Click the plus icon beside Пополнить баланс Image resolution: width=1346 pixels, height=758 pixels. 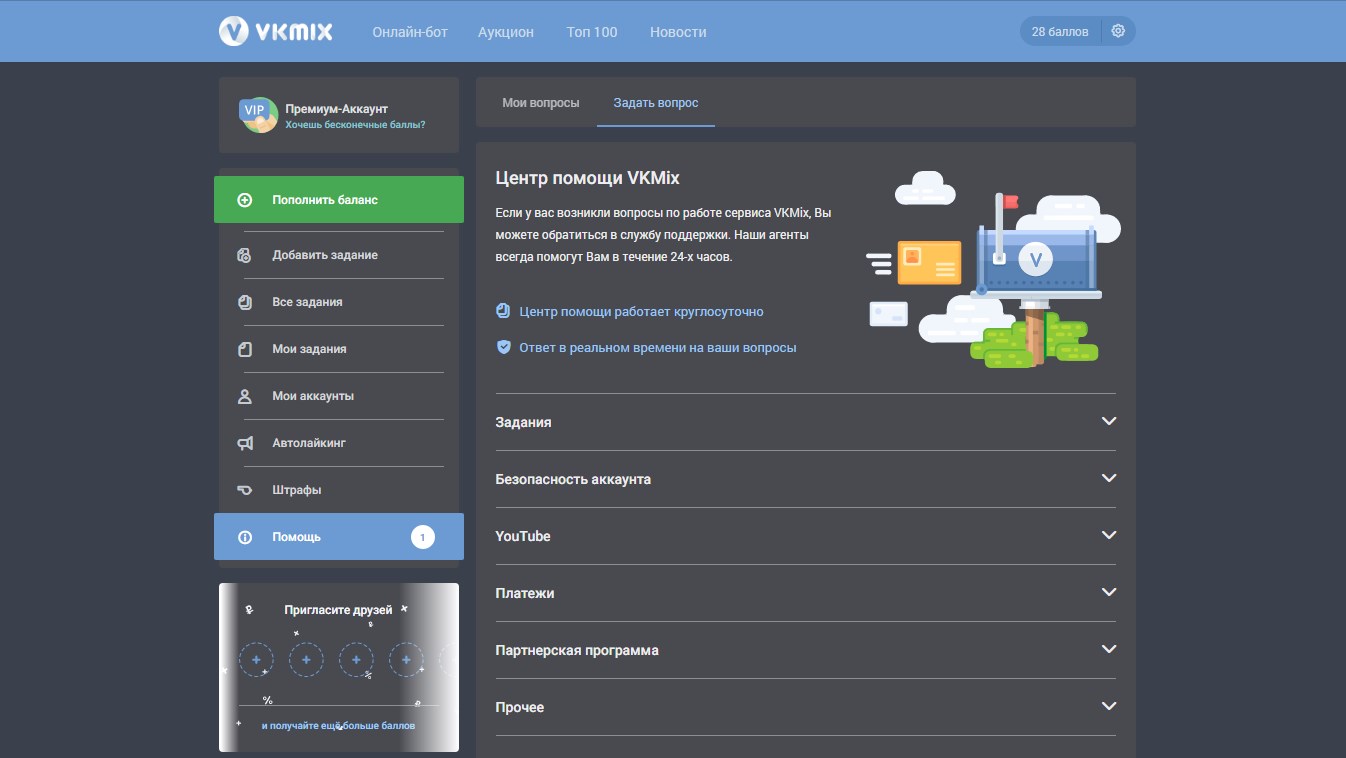(245, 200)
